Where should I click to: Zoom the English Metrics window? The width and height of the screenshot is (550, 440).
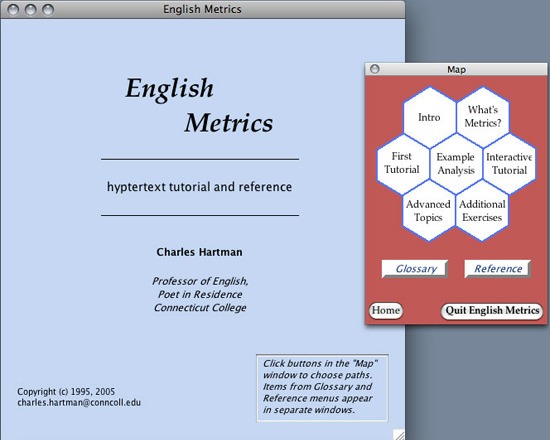(x=48, y=9)
